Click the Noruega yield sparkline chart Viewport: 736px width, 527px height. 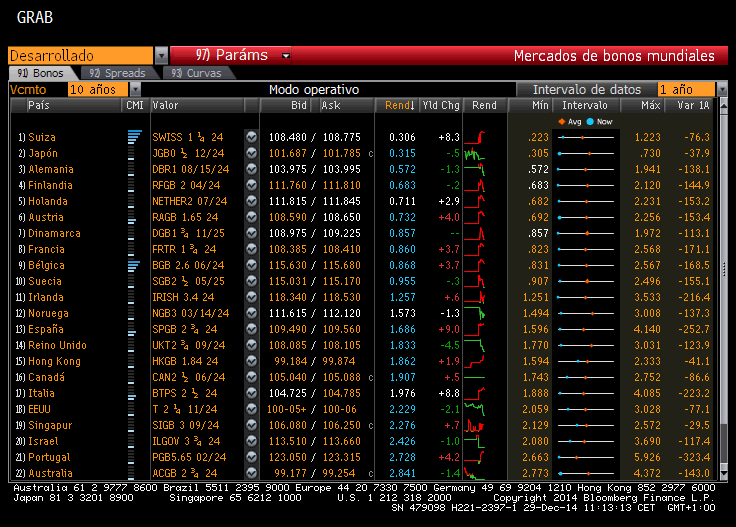pyautogui.click(x=475, y=313)
